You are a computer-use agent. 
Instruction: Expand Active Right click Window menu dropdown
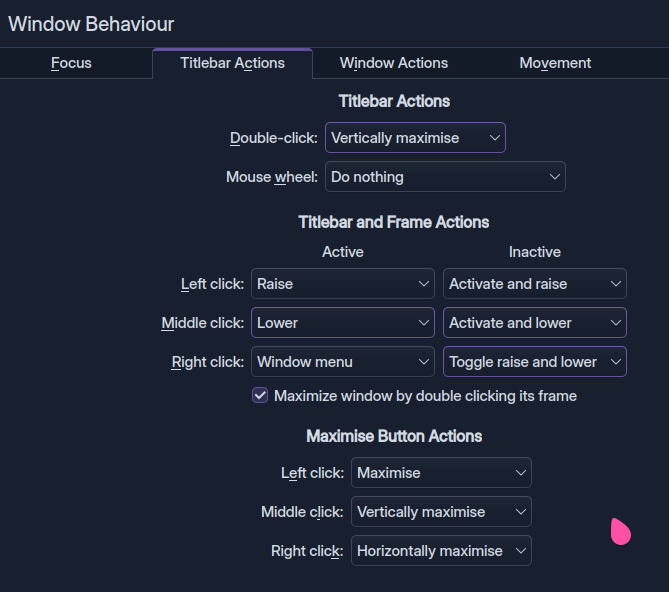click(x=342, y=362)
